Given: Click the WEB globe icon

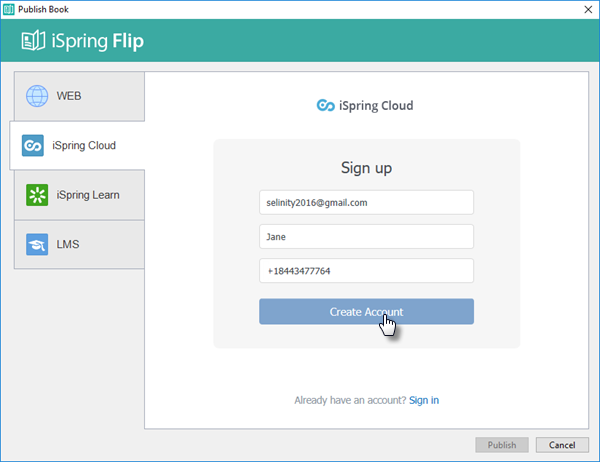Looking at the screenshot, I should click(37, 96).
